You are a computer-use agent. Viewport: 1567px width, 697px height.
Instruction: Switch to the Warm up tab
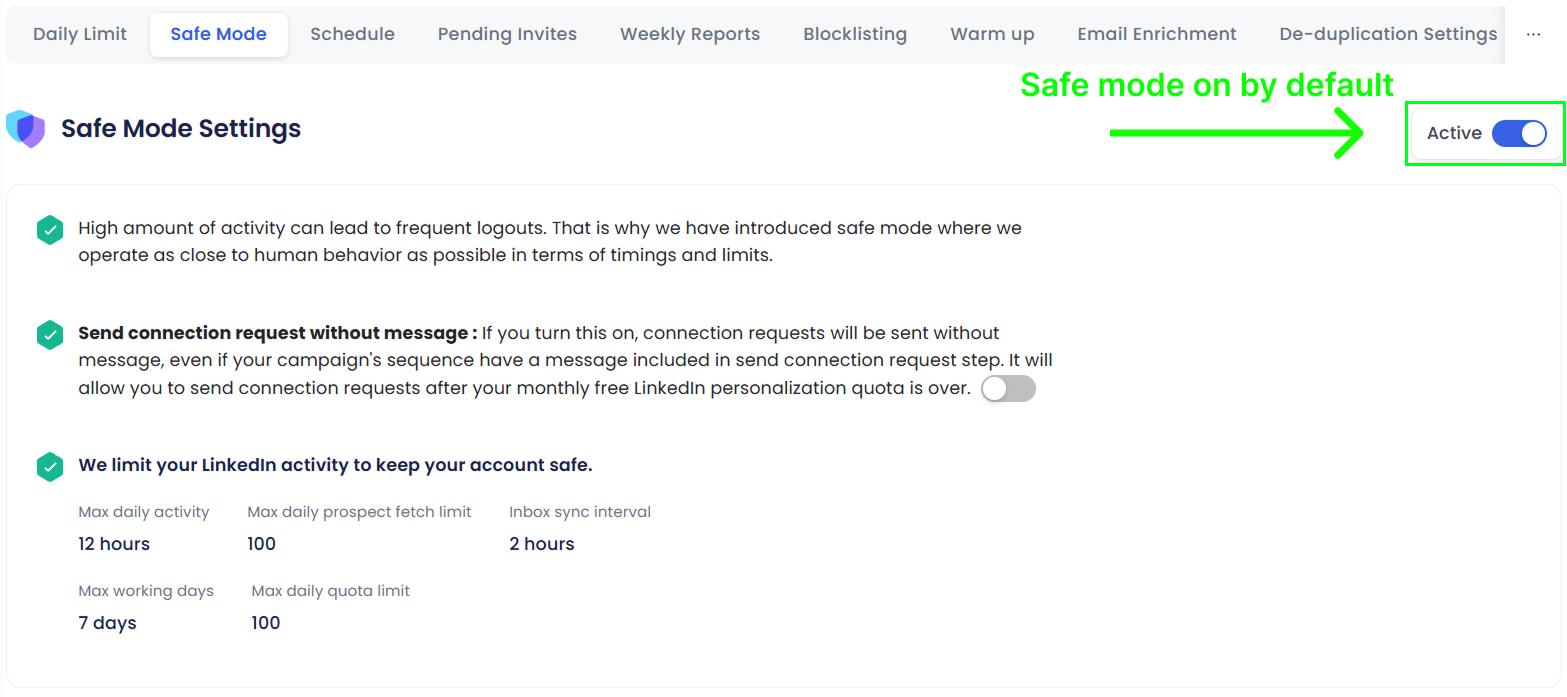[991, 33]
